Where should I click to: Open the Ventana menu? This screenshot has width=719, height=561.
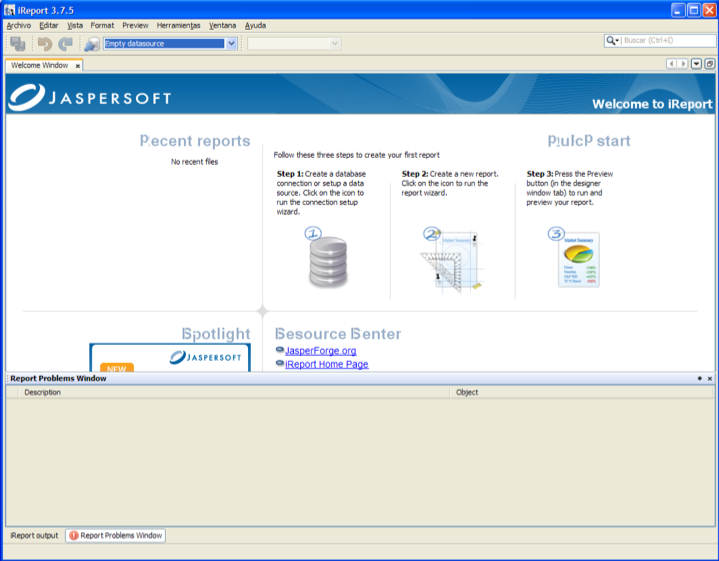point(222,26)
